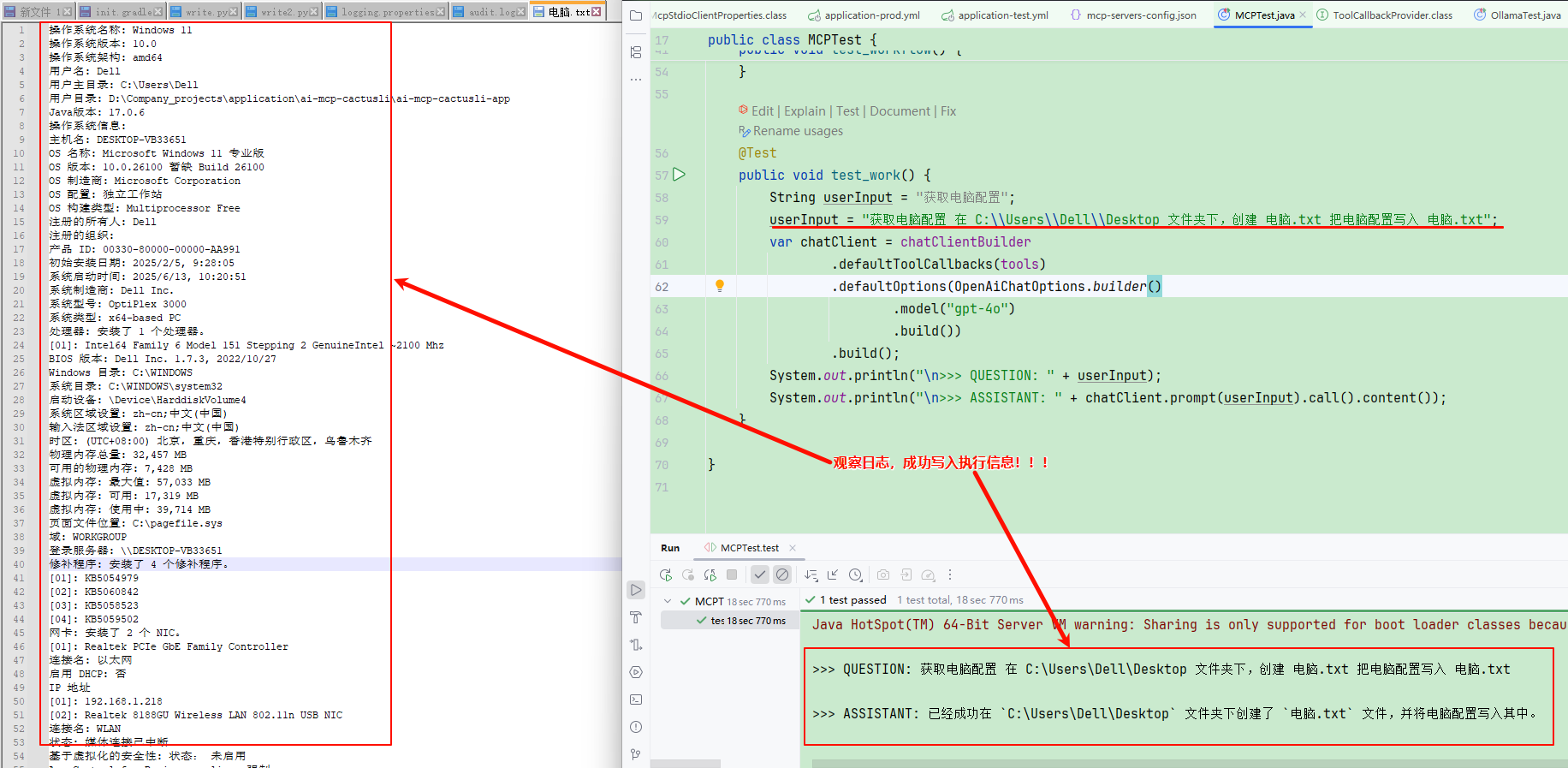Click the Rename usages link
Screen dimensions: 1568x768
(x=798, y=131)
